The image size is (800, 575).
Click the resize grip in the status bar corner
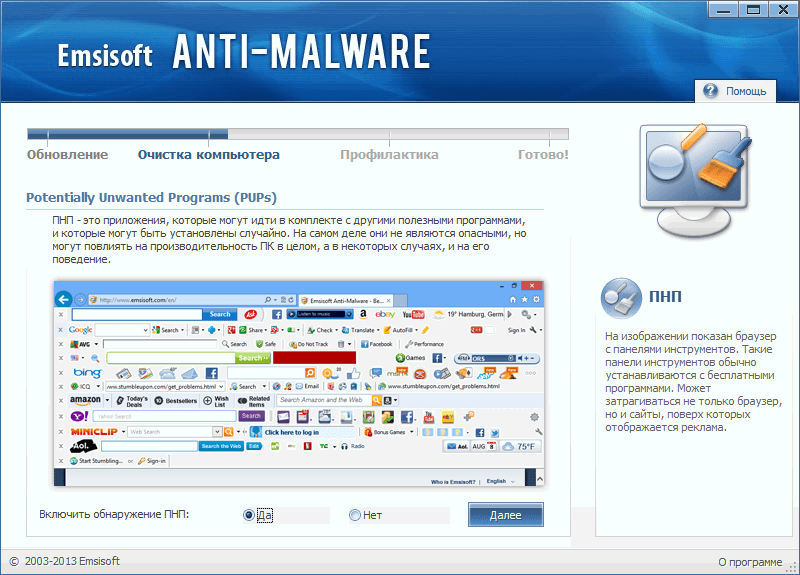click(x=792, y=567)
